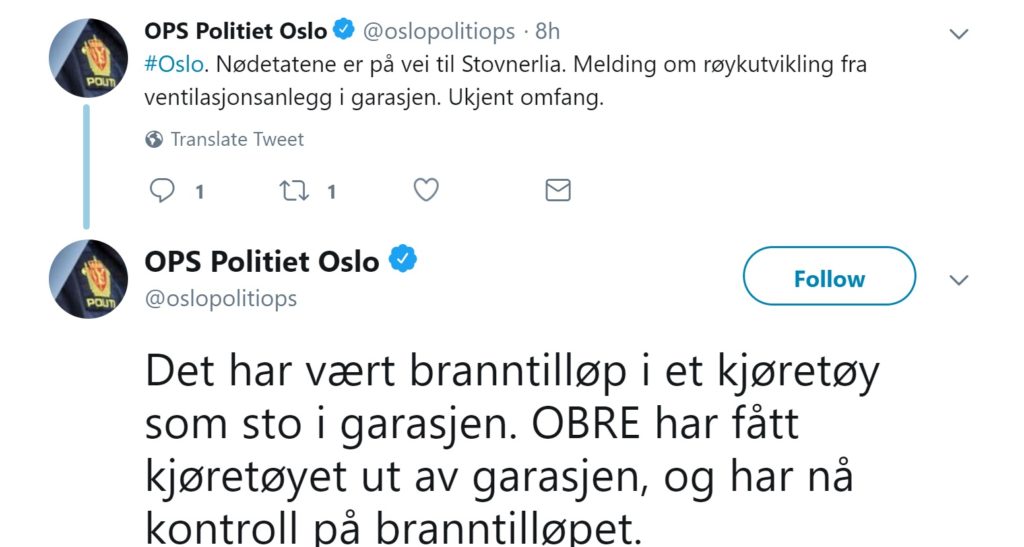Open the #Oslo hashtag

pyautogui.click(x=176, y=65)
